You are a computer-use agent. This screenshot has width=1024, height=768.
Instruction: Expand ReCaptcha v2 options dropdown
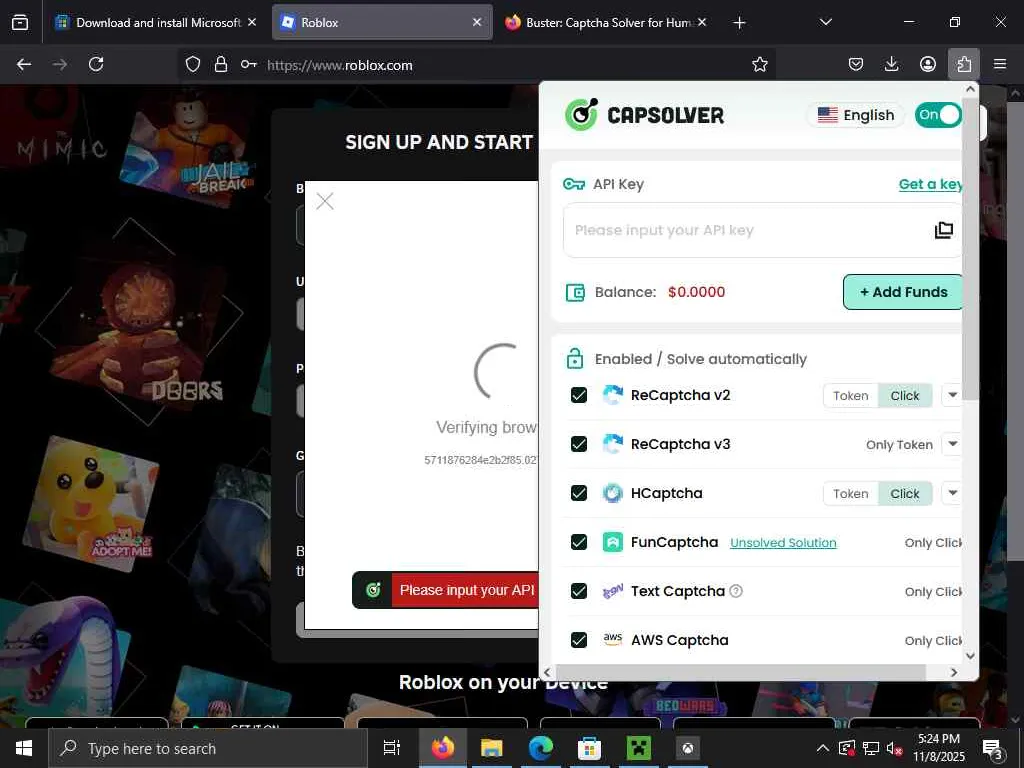point(952,395)
